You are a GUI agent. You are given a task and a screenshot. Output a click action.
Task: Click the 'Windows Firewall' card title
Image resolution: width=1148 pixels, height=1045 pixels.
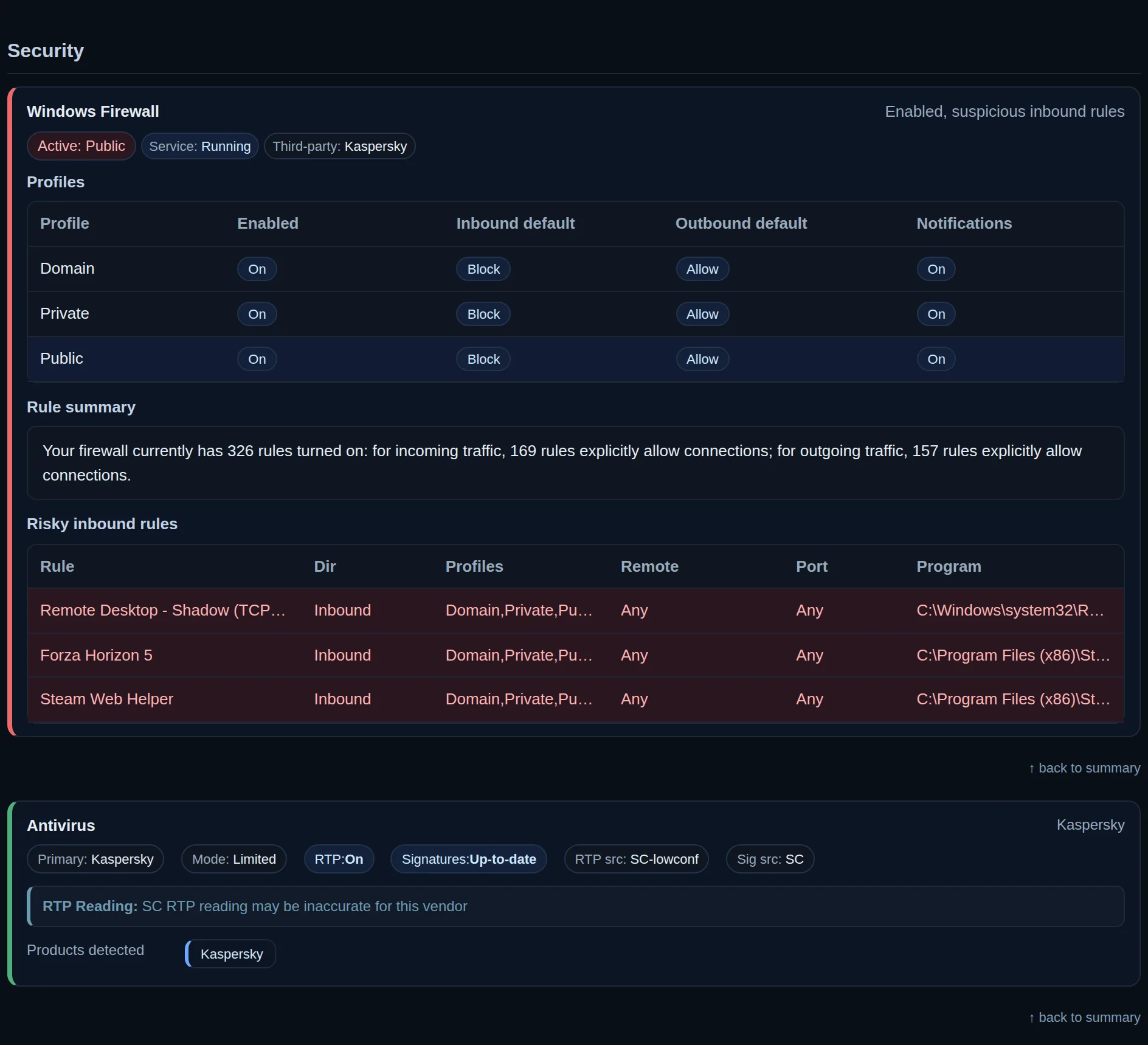click(93, 111)
